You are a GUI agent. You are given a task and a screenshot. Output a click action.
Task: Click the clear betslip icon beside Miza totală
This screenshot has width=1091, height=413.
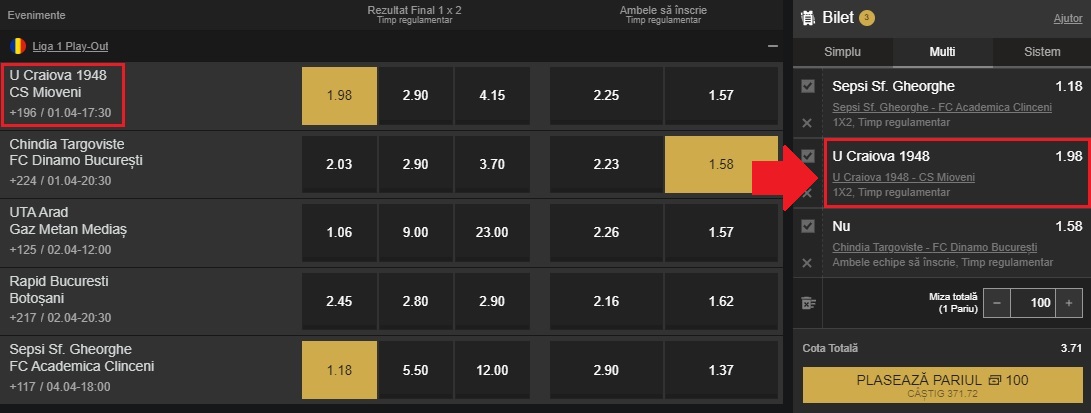coord(808,303)
